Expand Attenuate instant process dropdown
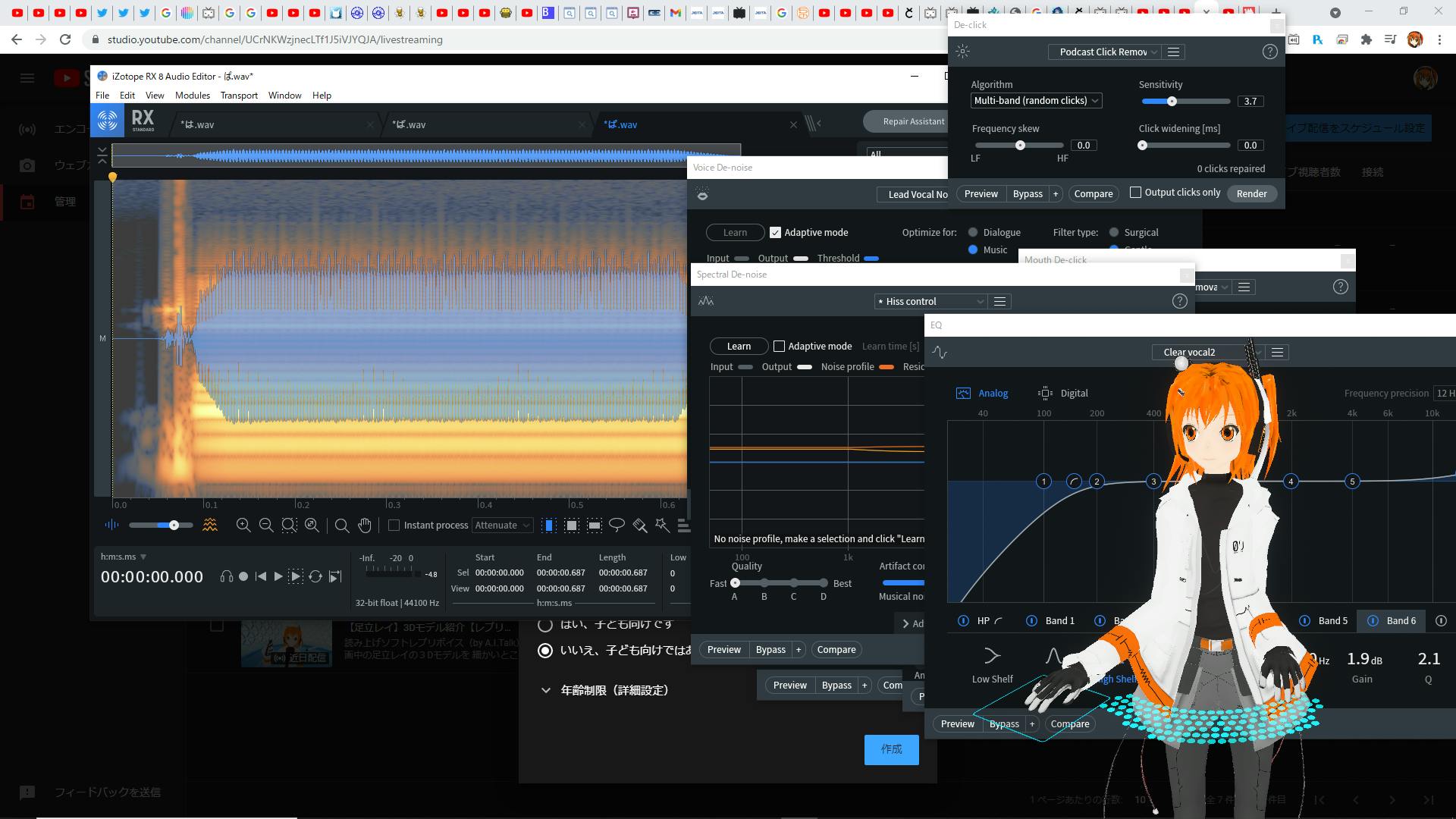This screenshot has height=819, width=1456. coord(502,525)
